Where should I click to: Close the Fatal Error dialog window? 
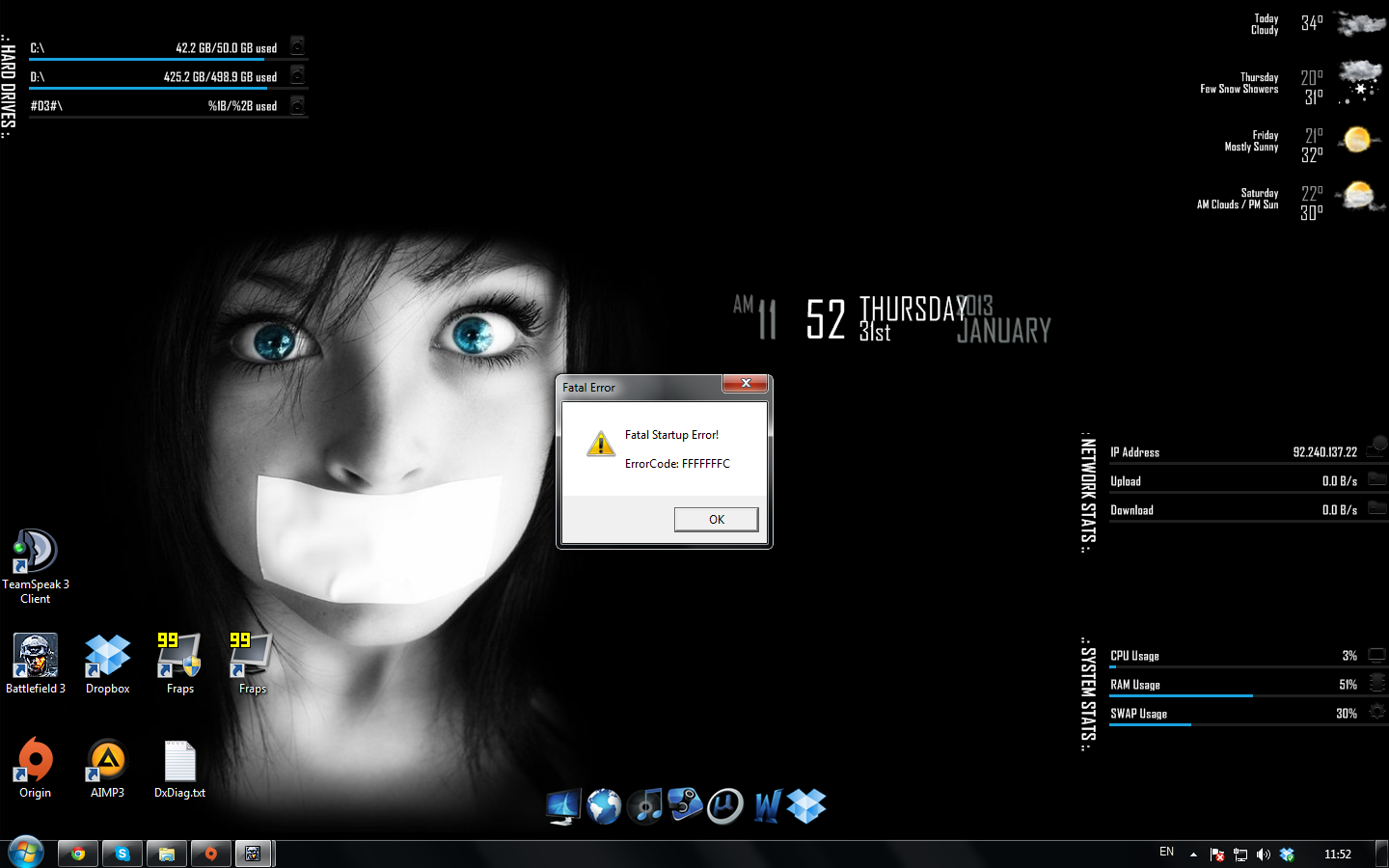pyautogui.click(x=745, y=384)
